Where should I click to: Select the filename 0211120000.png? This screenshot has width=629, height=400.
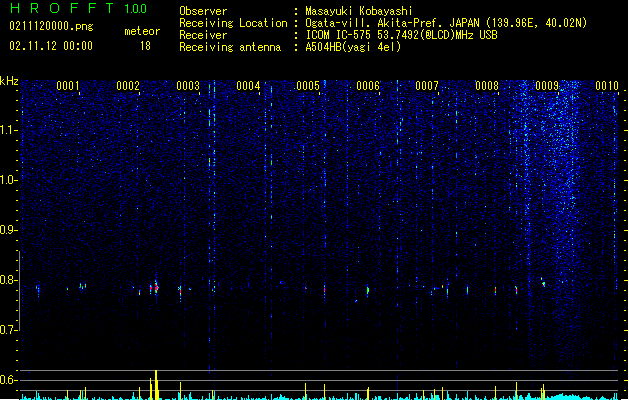coord(51,26)
